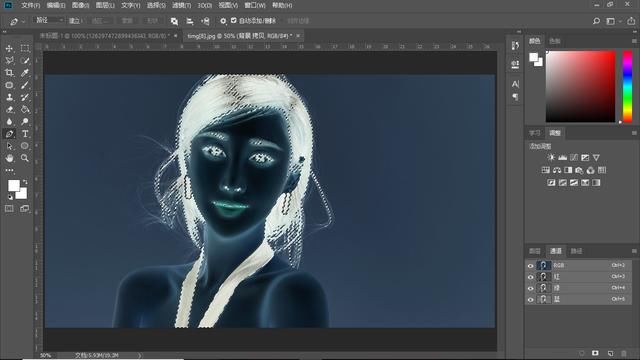640x360 pixels.
Task: Open the Channels panel flyout menu
Action: pyautogui.click(x=634, y=251)
